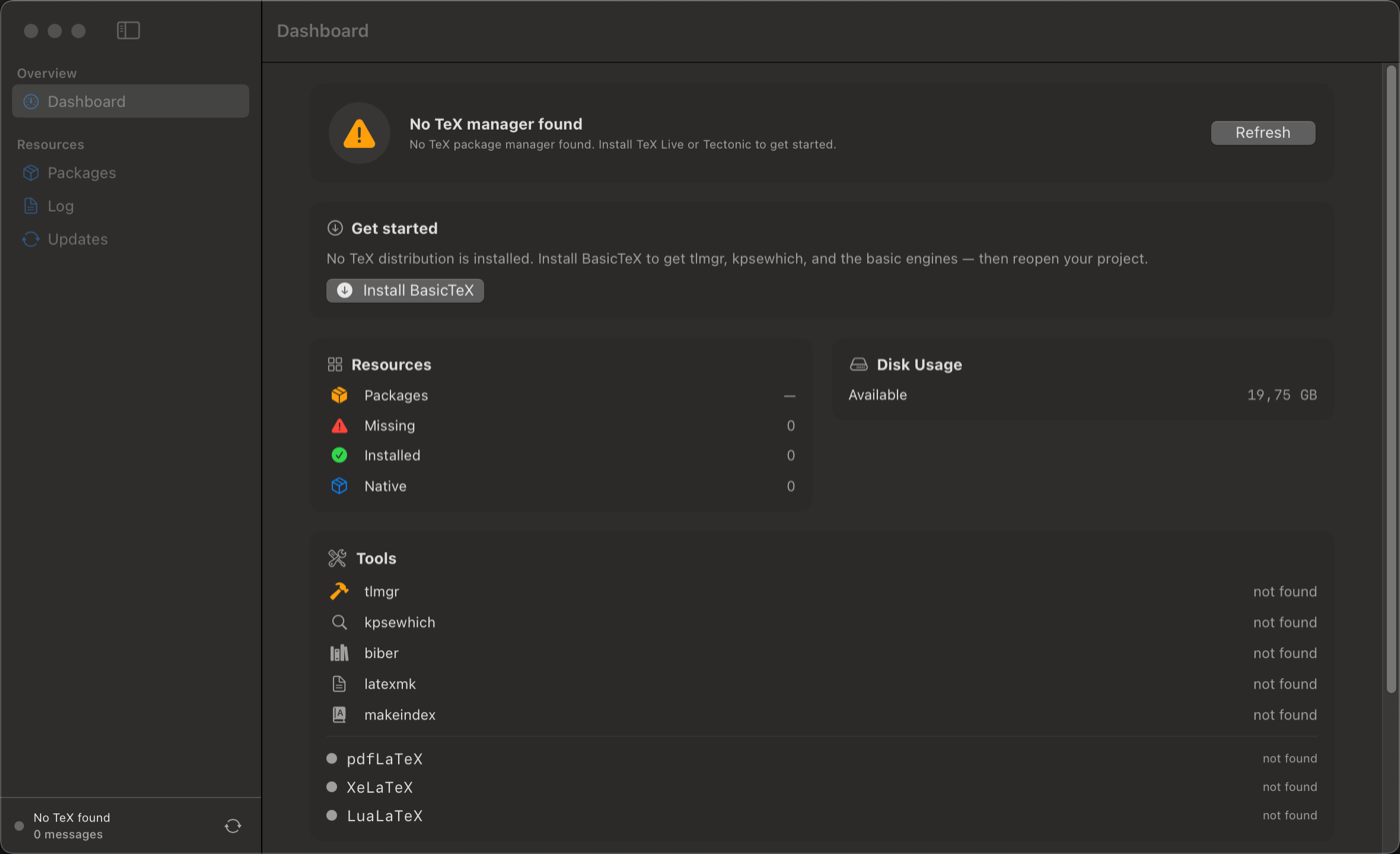Click the red Missing warning icon
This screenshot has width=1400, height=854.
(x=339, y=425)
